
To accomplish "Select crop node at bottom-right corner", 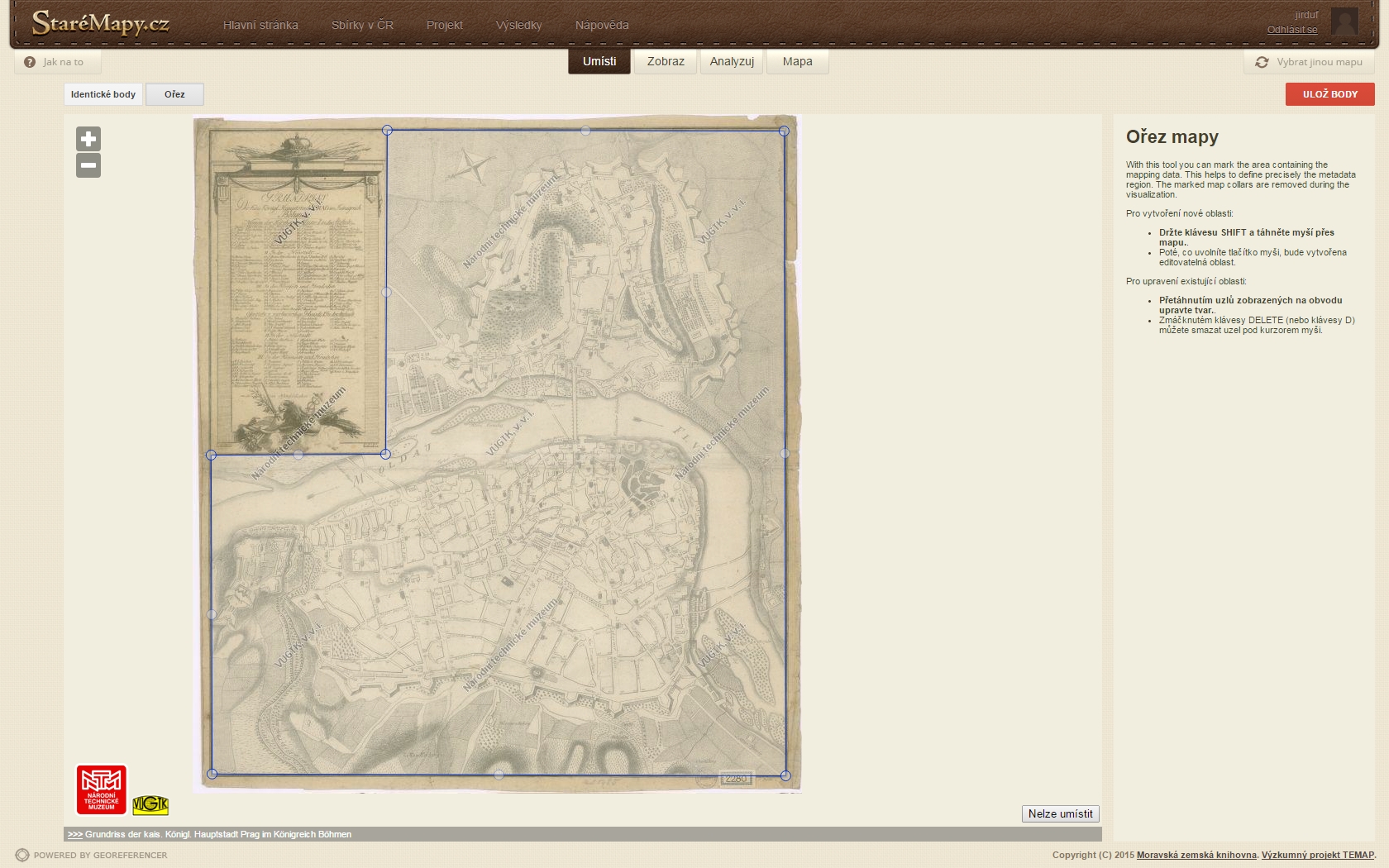I will point(785,775).
